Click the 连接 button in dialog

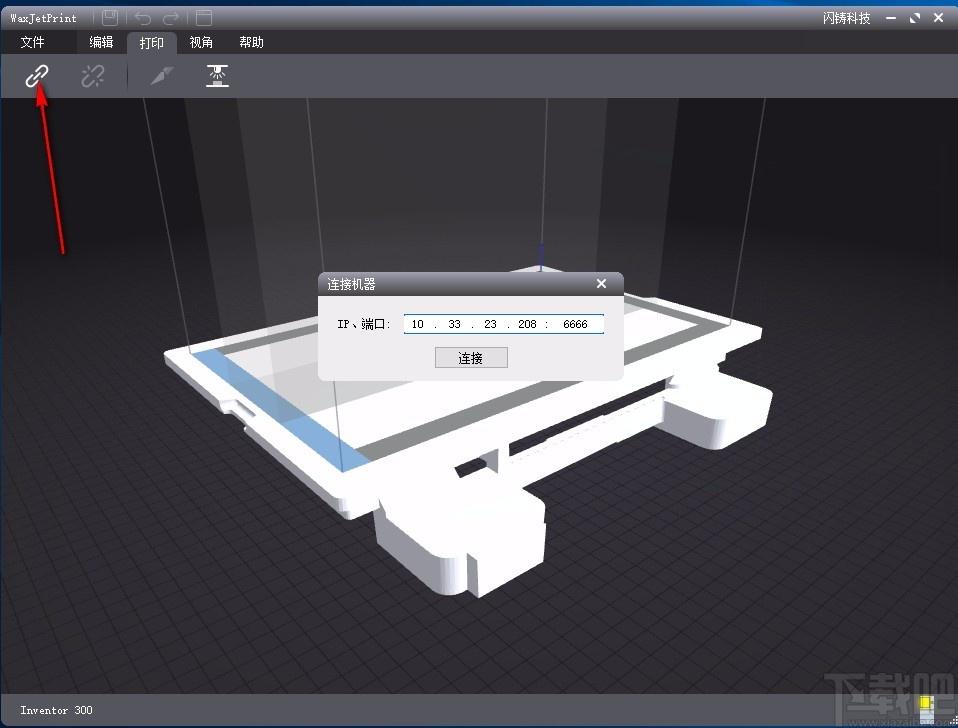pos(471,358)
